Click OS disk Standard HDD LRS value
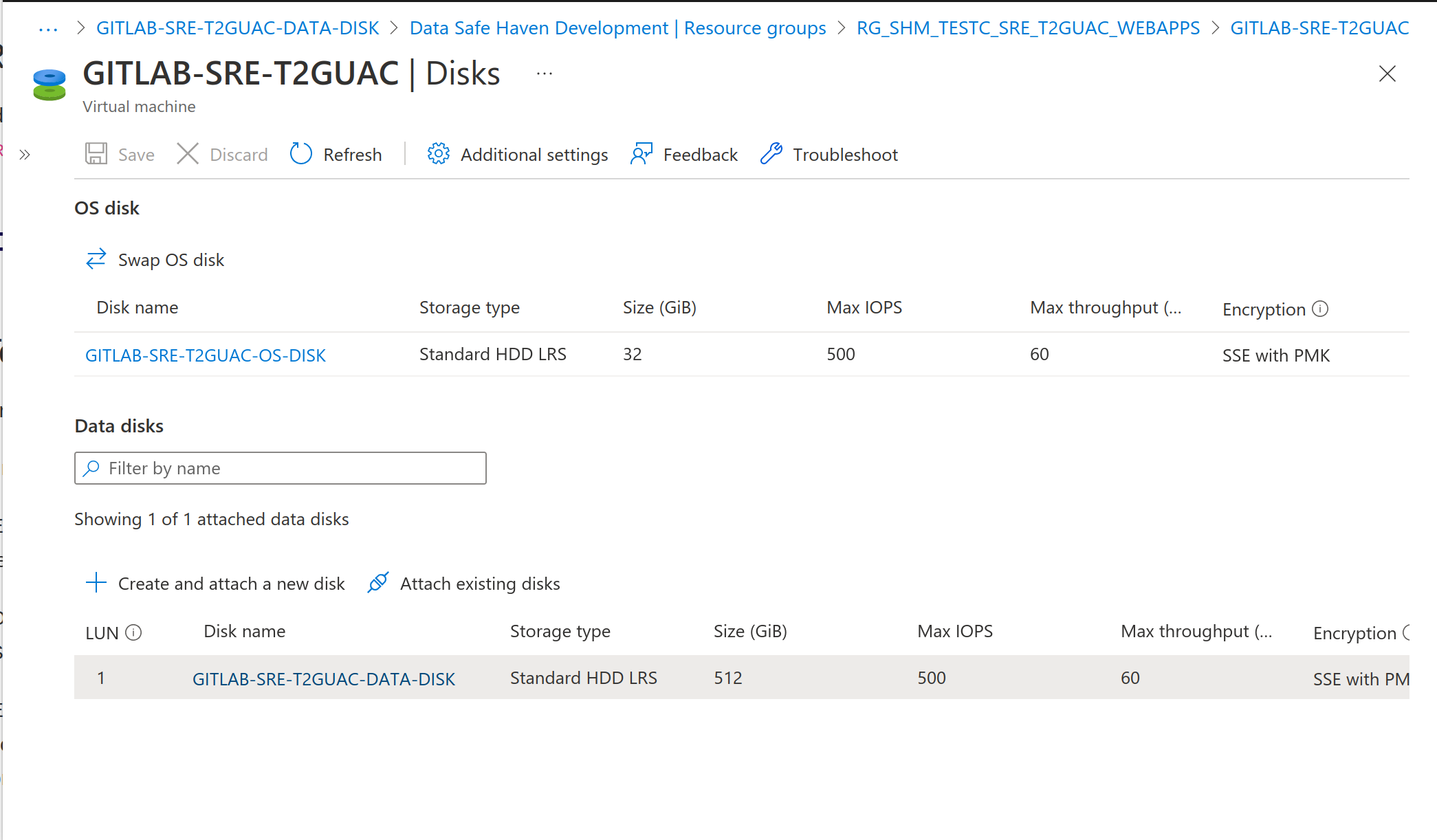The height and width of the screenshot is (840, 1437). (493, 354)
